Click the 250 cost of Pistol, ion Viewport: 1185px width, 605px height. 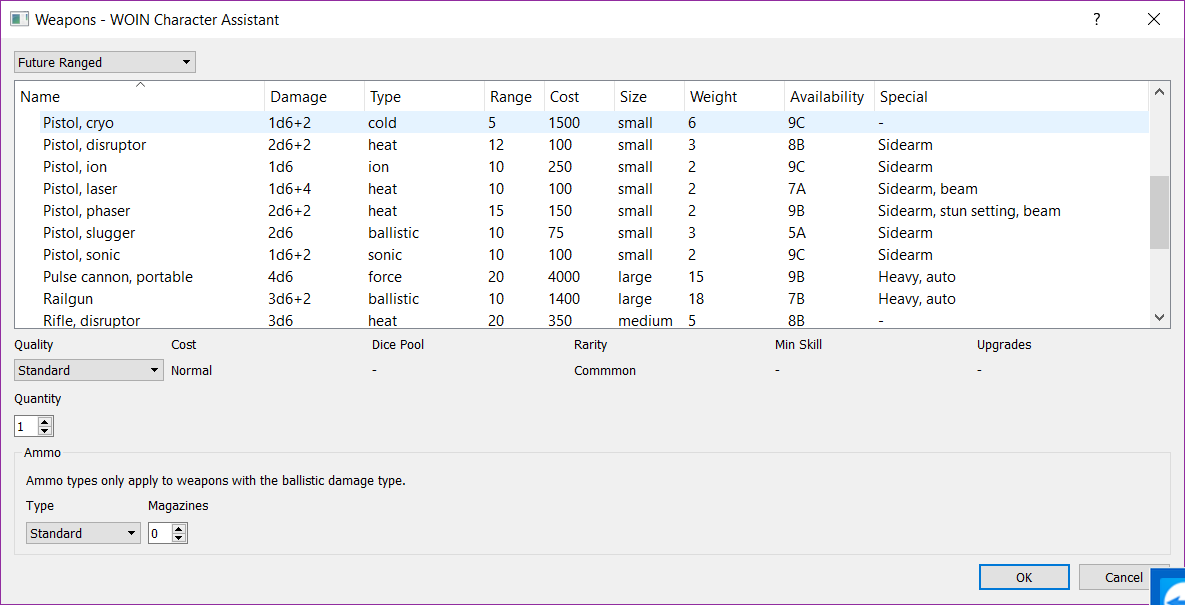coord(560,166)
